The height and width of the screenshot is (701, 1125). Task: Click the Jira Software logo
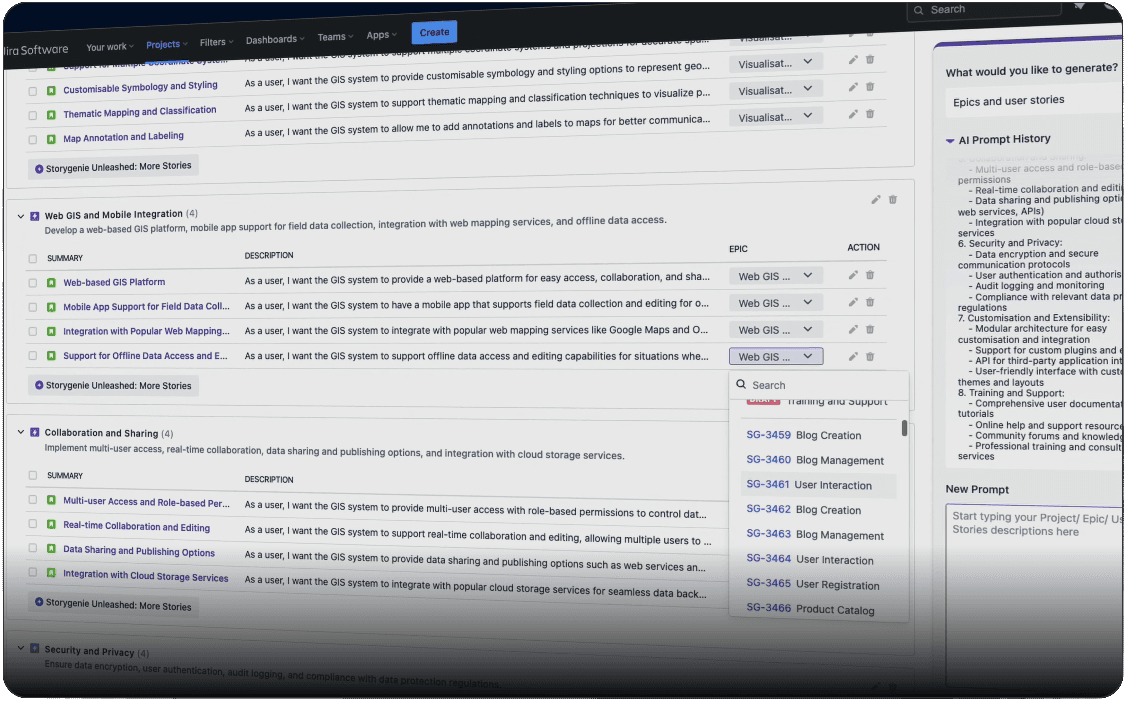click(37, 46)
